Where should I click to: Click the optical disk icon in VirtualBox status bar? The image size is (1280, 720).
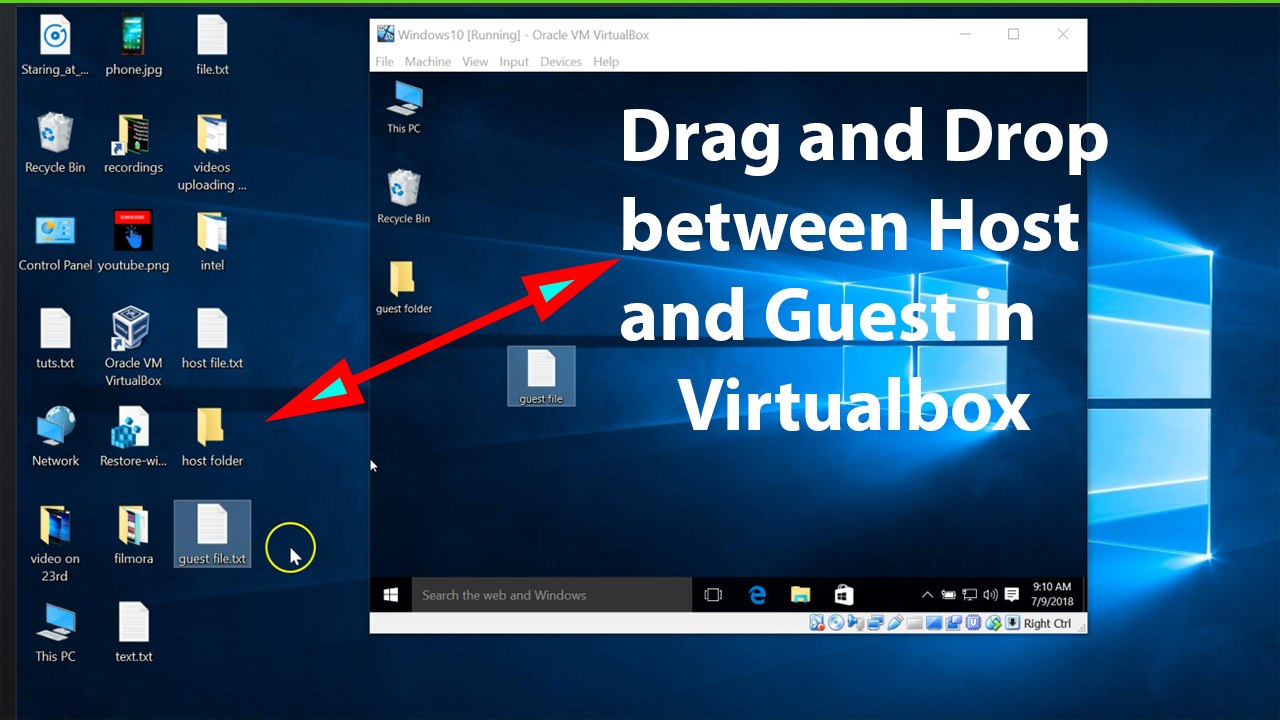836,623
